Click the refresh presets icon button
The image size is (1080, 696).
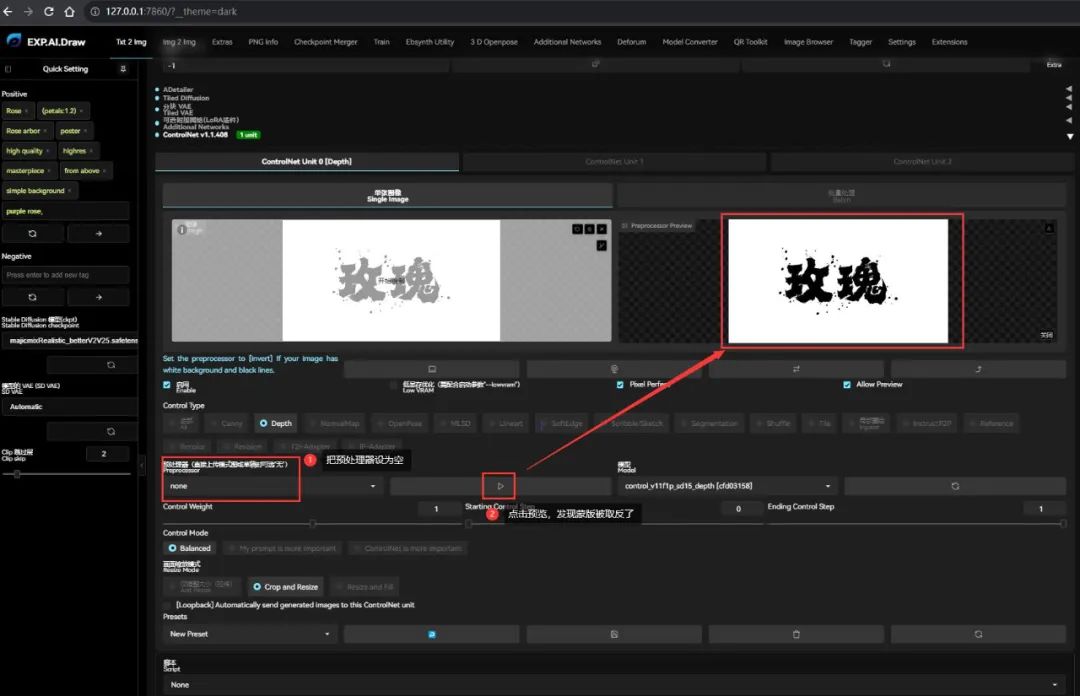click(978, 634)
